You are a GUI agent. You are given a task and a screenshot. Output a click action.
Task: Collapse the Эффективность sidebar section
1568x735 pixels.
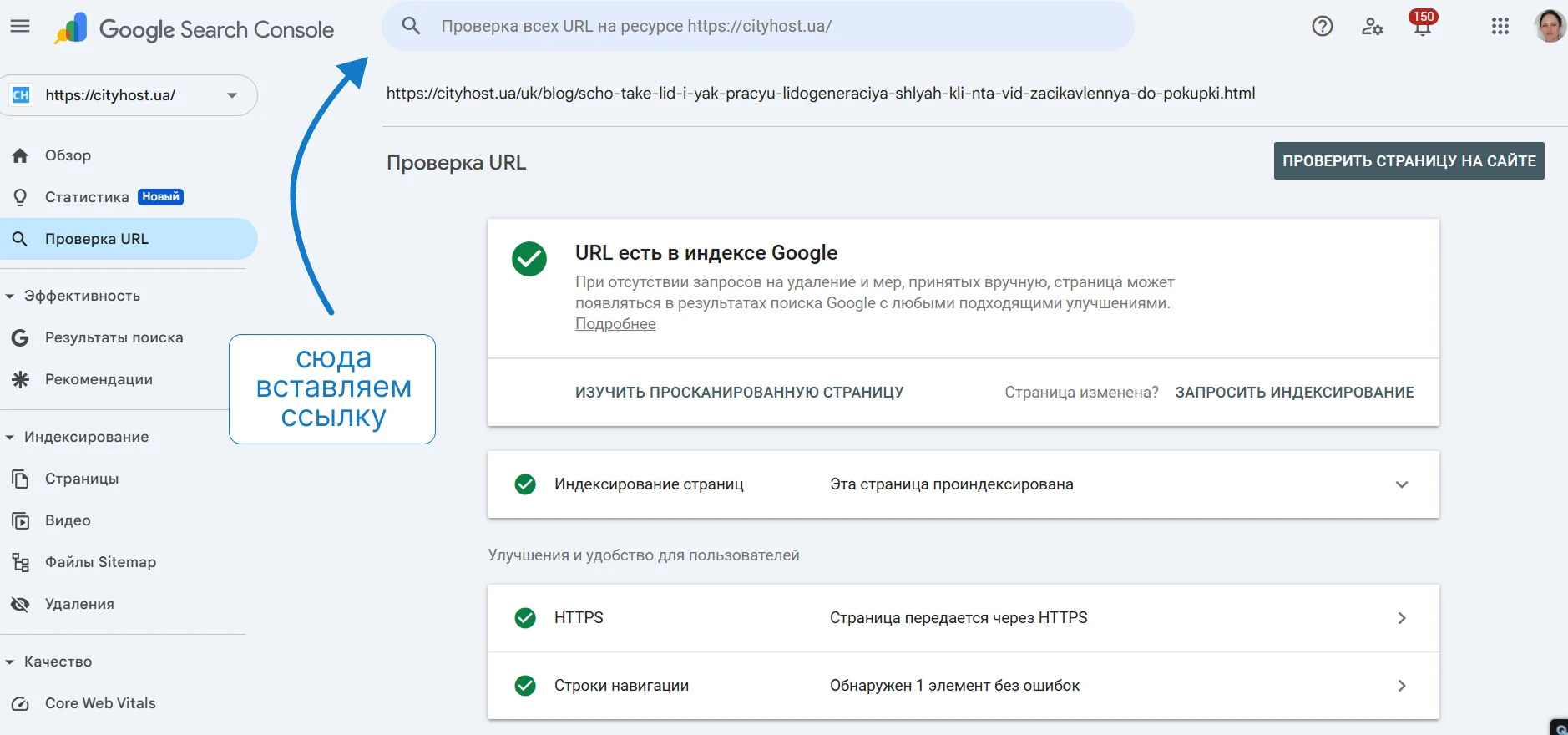tap(10, 297)
